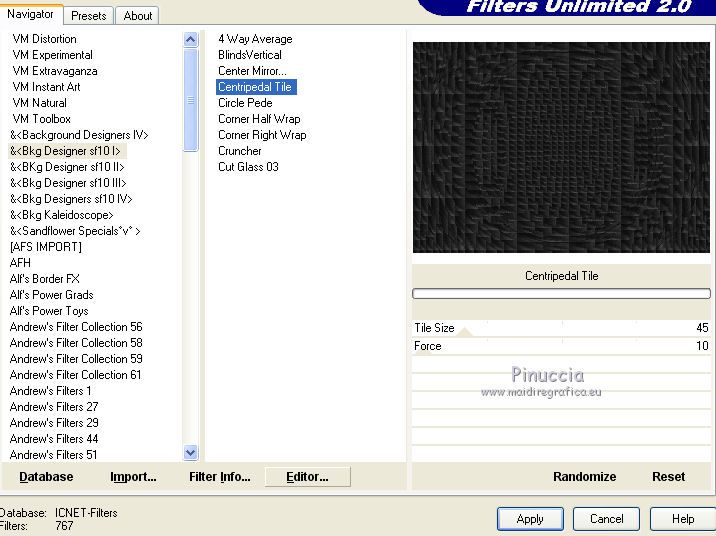
Task: Click Import filters
Action: click(133, 477)
